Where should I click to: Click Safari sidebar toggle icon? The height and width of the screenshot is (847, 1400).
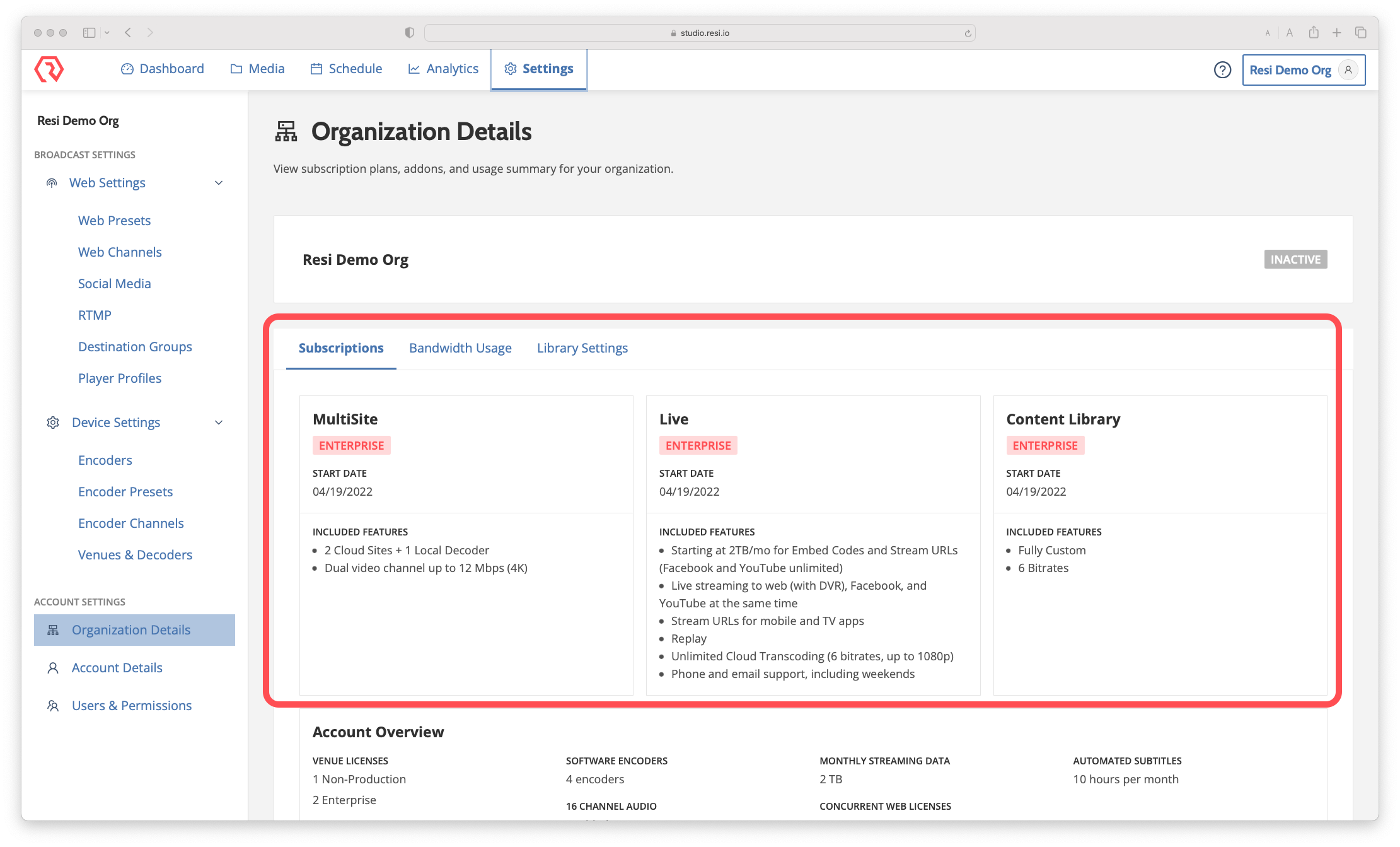(89, 33)
